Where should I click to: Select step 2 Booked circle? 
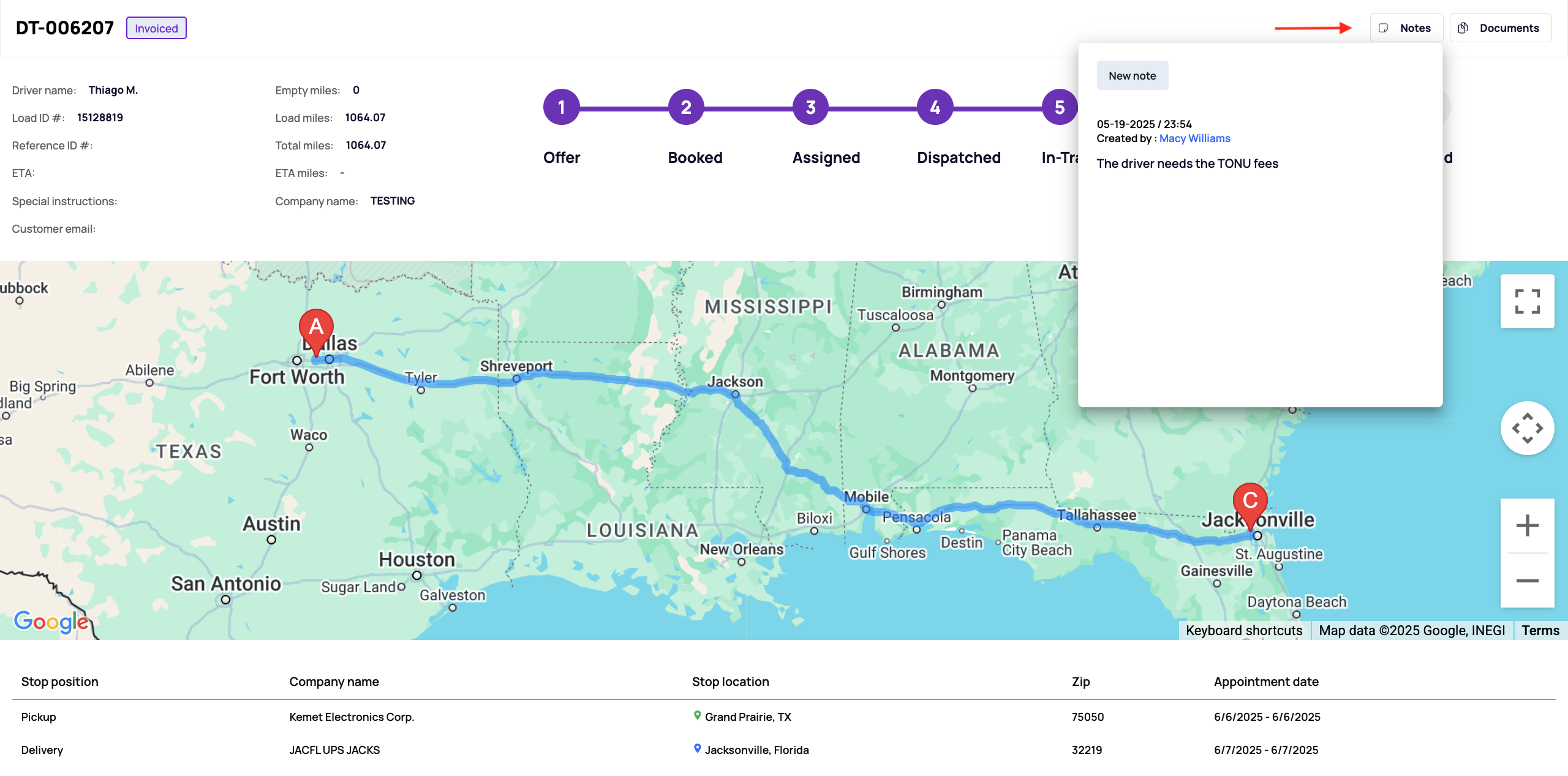(x=686, y=107)
